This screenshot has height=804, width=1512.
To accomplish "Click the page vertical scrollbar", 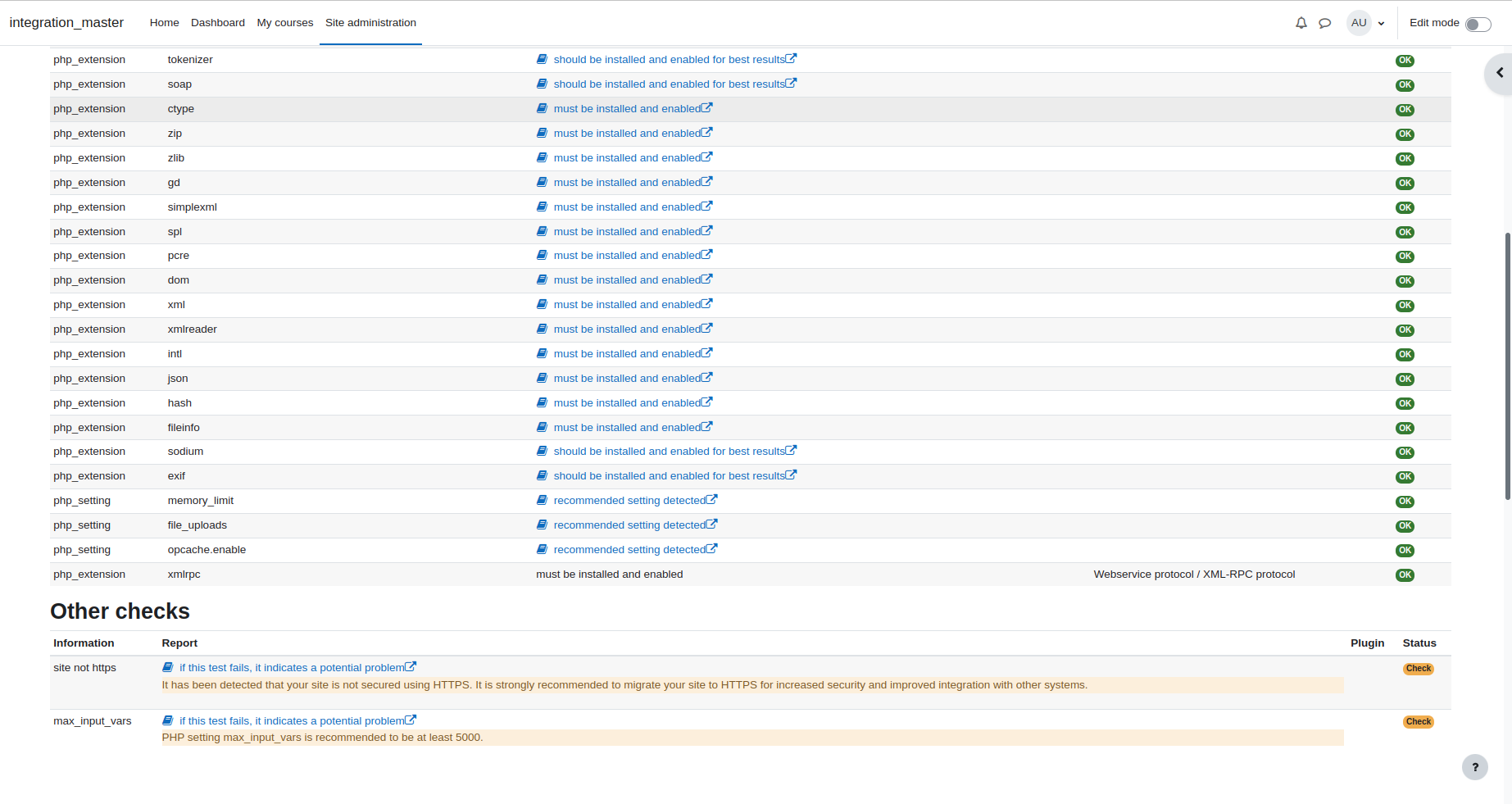I will 1508,366.
